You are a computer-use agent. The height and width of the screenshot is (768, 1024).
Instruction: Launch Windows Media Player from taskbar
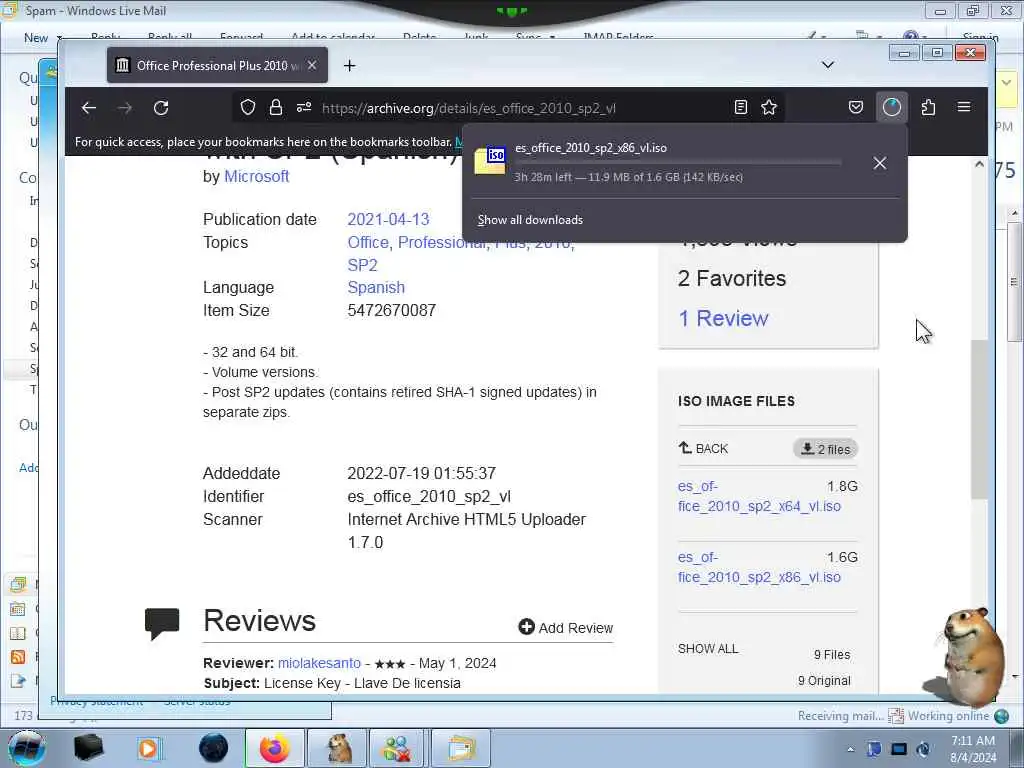(150, 748)
